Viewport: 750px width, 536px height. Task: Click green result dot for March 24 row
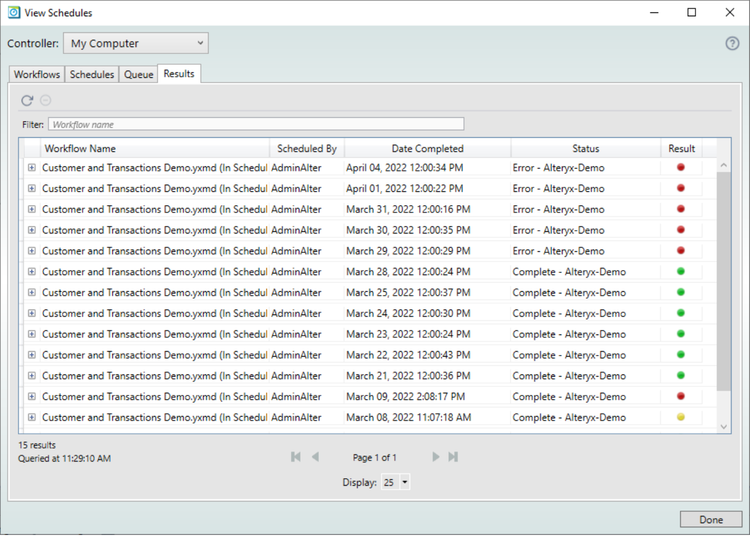pyautogui.click(x=681, y=313)
